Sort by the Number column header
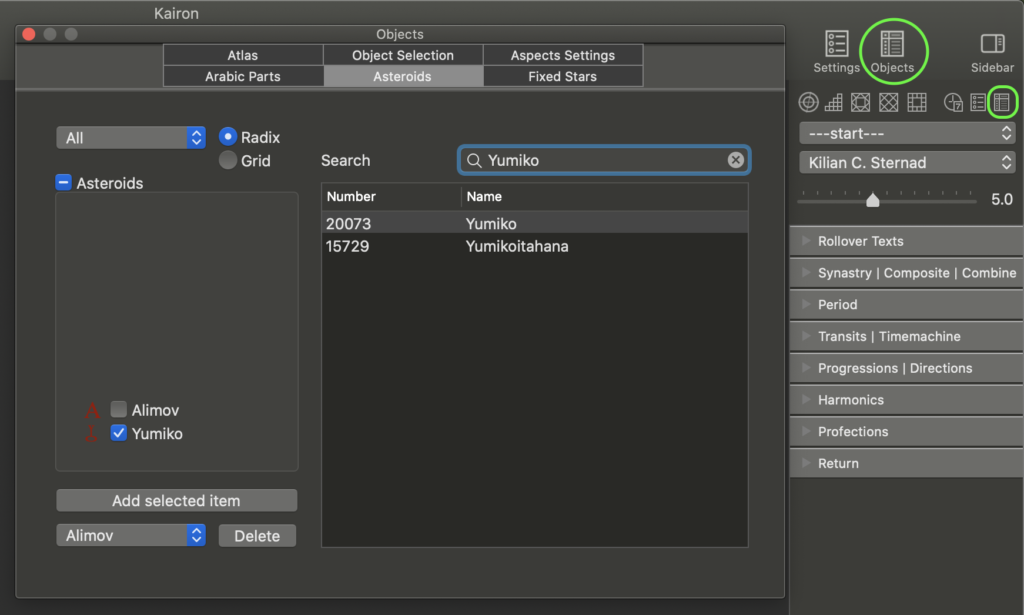Image resolution: width=1024 pixels, height=615 pixels. click(x=391, y=197)
